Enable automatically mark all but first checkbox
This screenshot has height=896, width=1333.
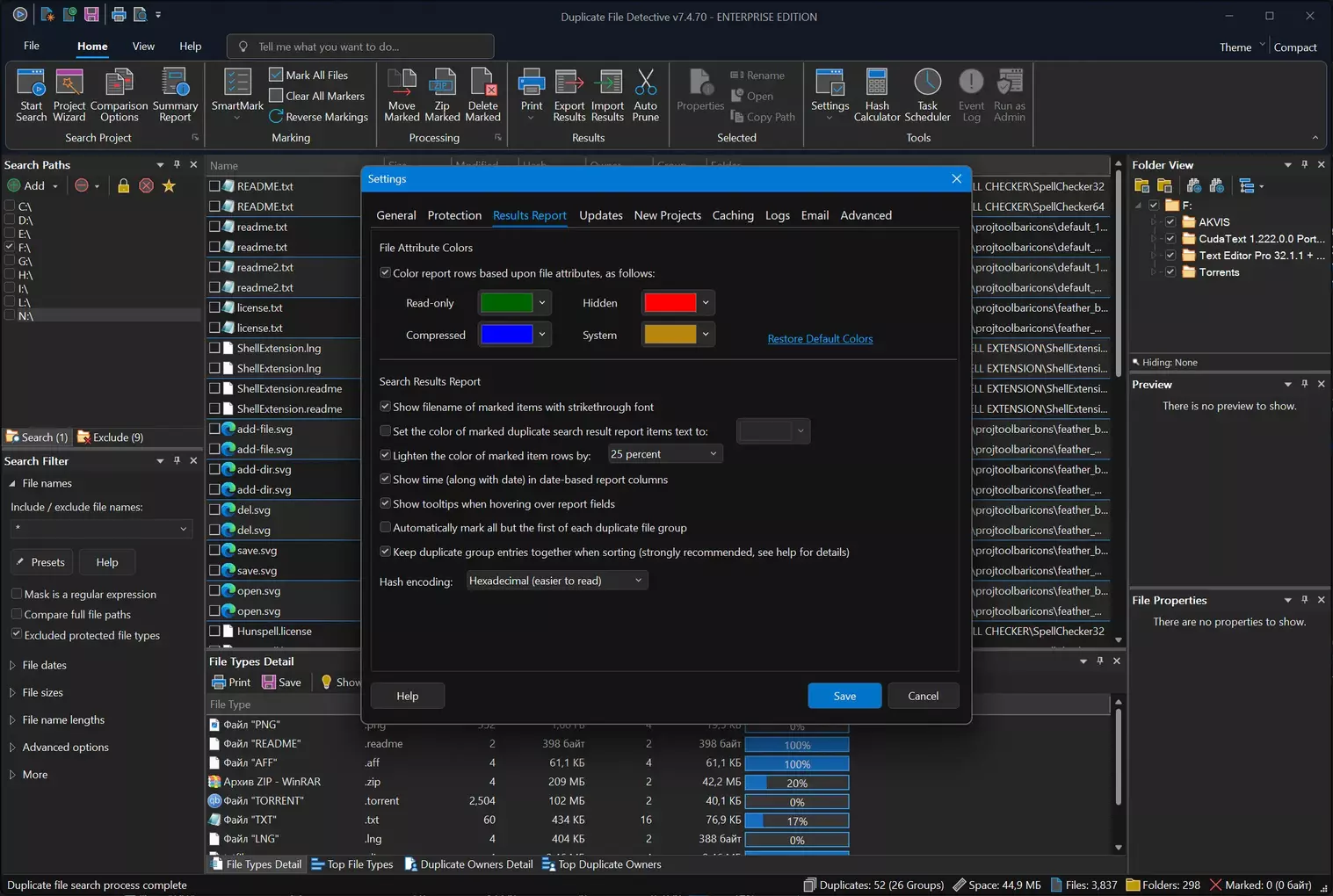tap(386, 528)
